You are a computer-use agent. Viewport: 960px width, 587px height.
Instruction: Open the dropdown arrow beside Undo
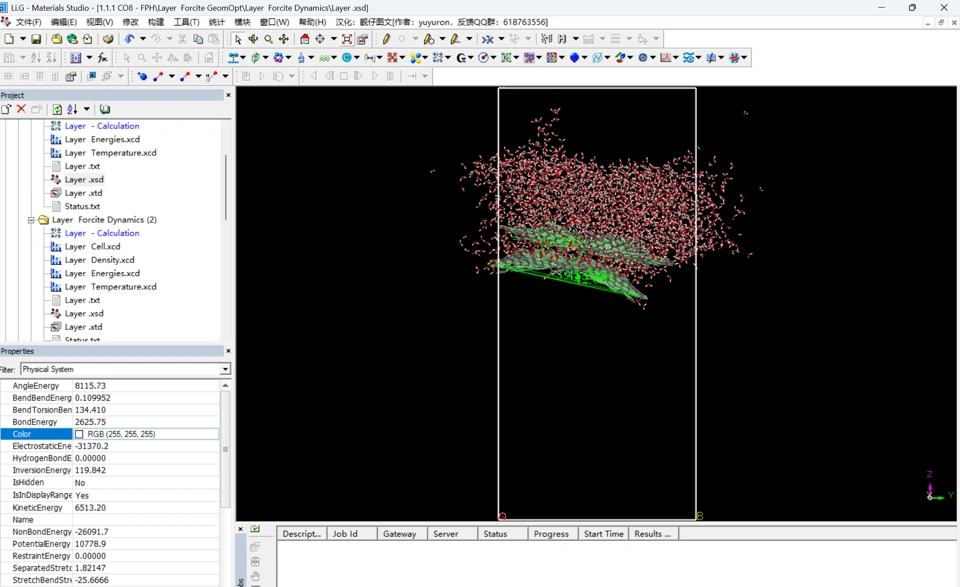pos(143,39)
